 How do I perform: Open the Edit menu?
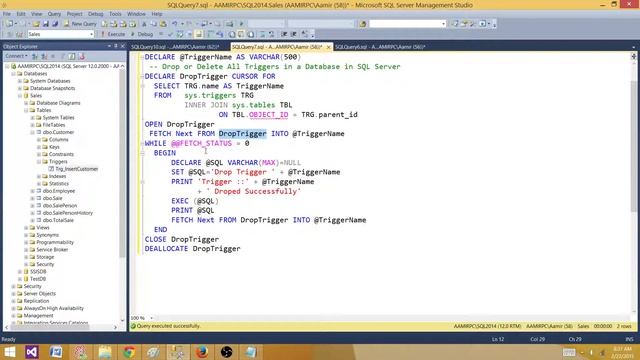click(21, 14)
